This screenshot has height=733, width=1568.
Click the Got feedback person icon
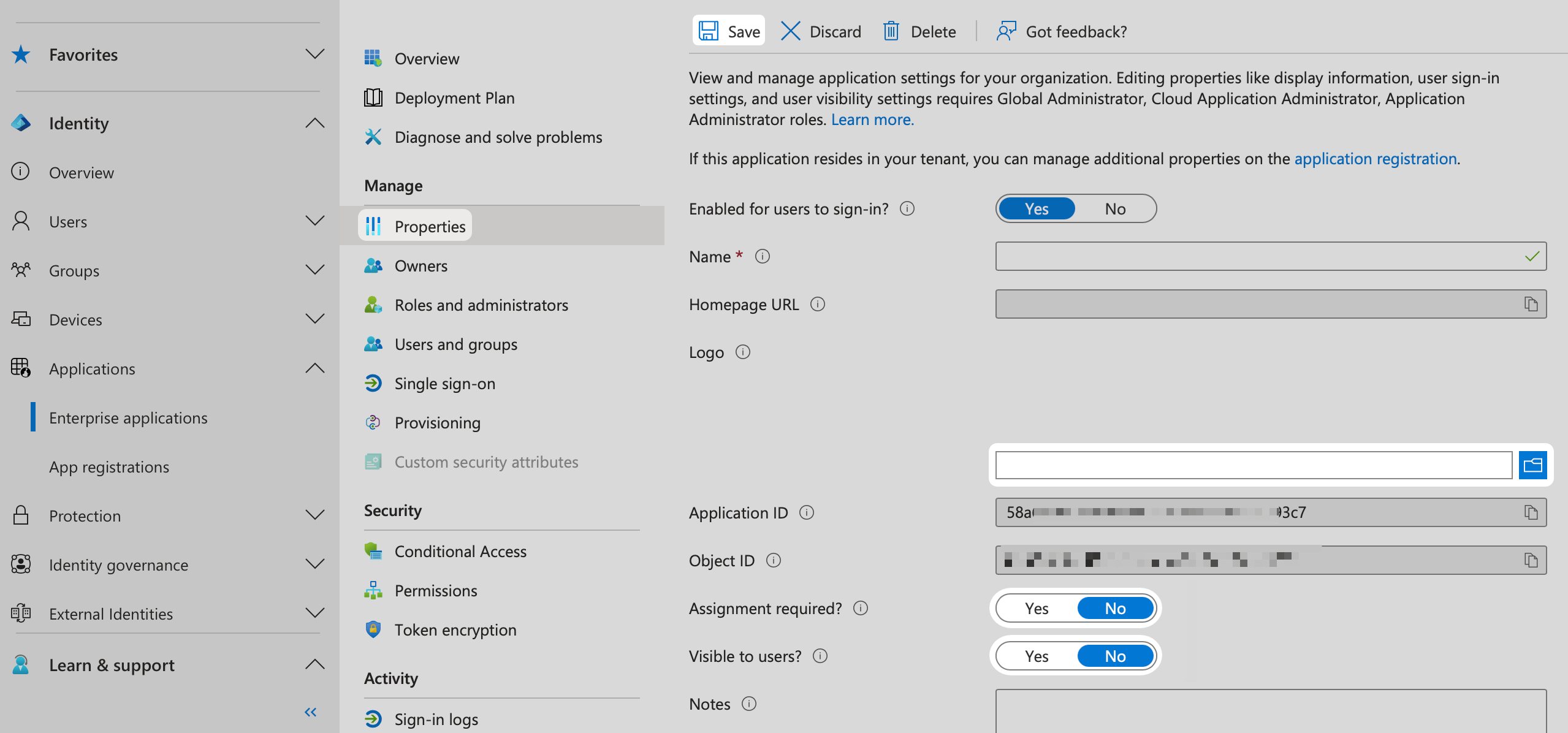(1006, 31)
